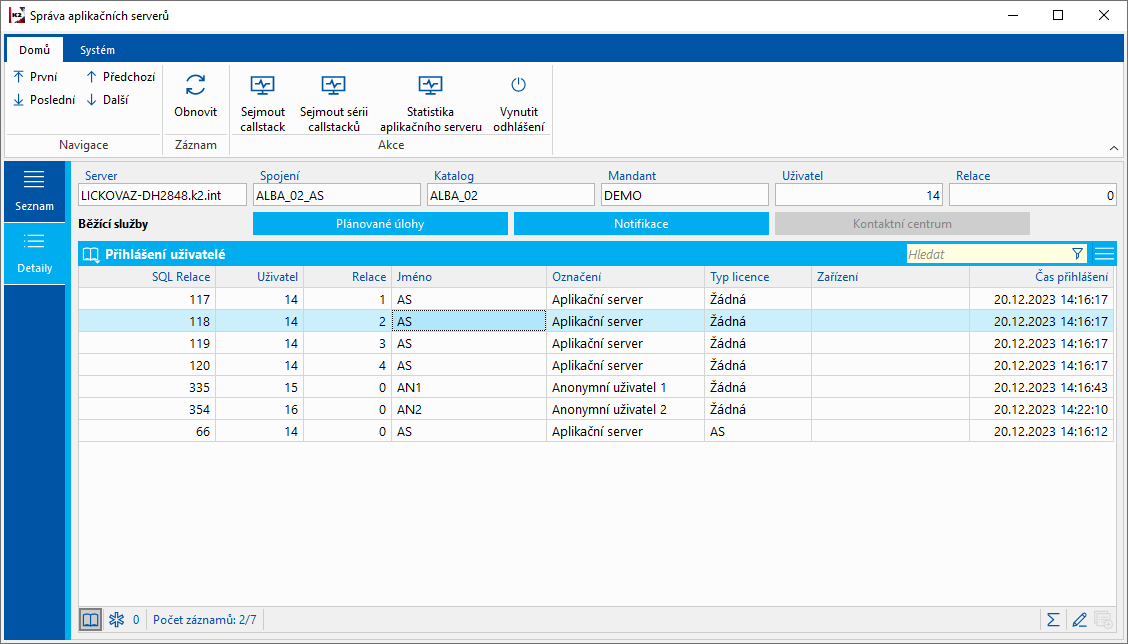
Task: Open the hamburger menu of the user table
Action: tap(1104, 254)
